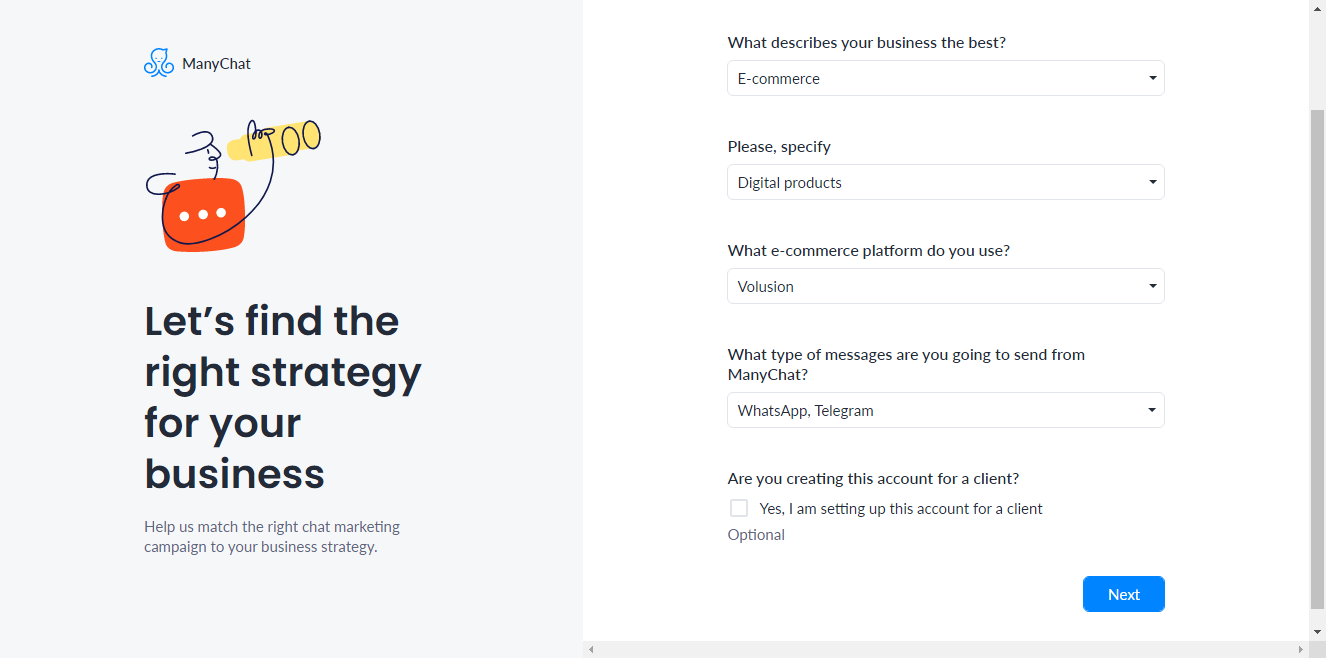Image resolution: width=1326 pixels, height=658 pixels.
Task: Click the ManyChat octopus logo icon
Action: tap(159, 63)
